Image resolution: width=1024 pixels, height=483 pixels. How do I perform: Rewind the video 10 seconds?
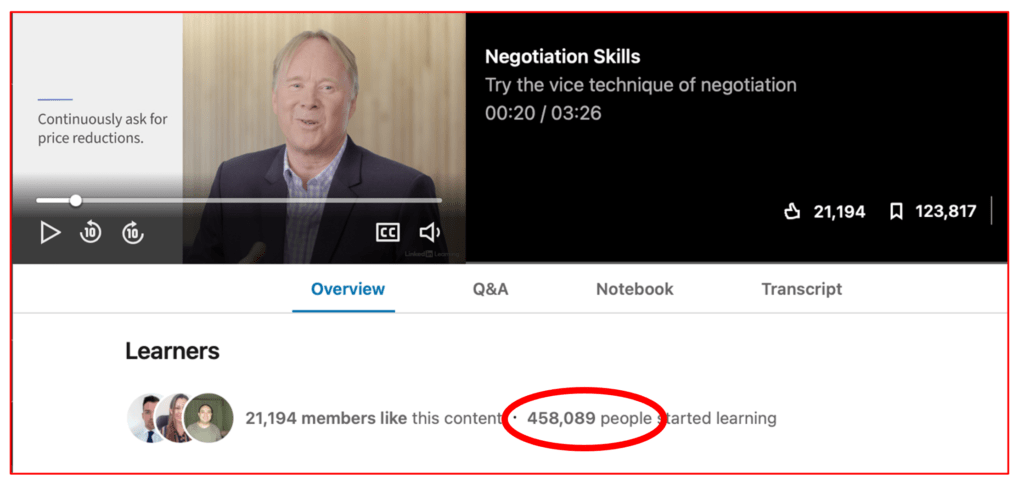point(91,233)
